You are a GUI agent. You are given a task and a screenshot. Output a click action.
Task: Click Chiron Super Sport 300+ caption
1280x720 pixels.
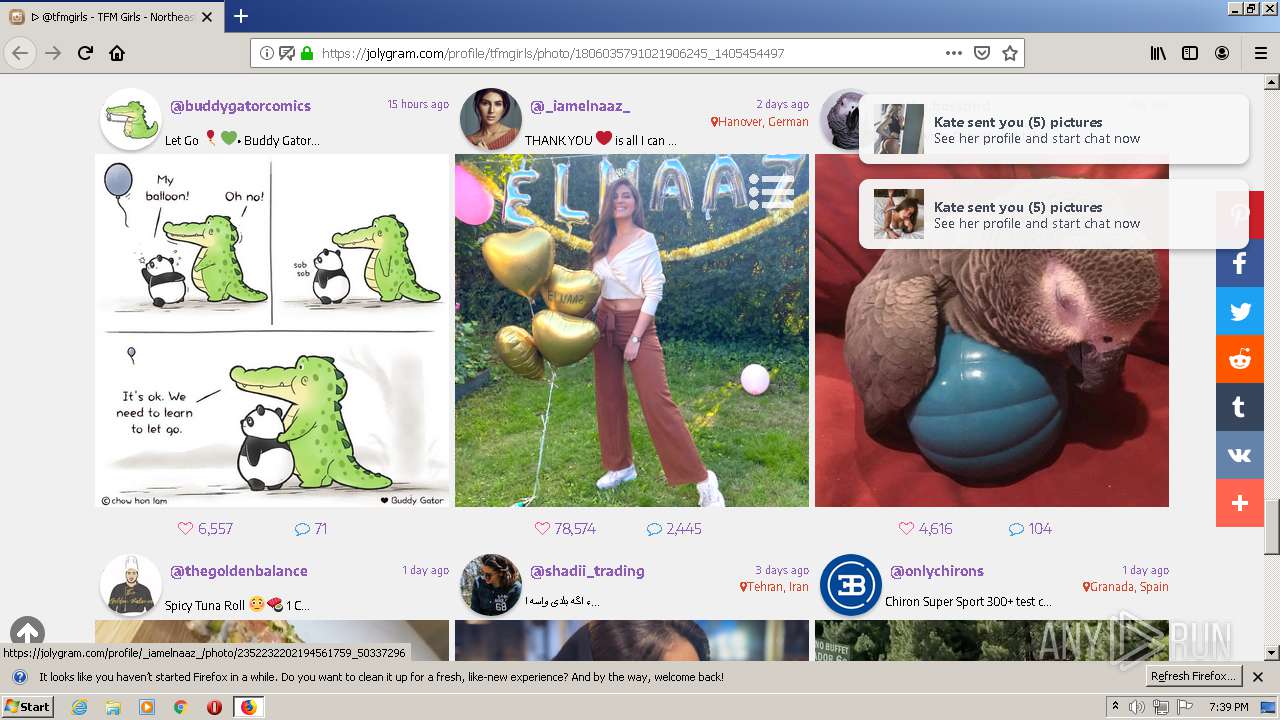pyautogui.click(x=968, y=602)
